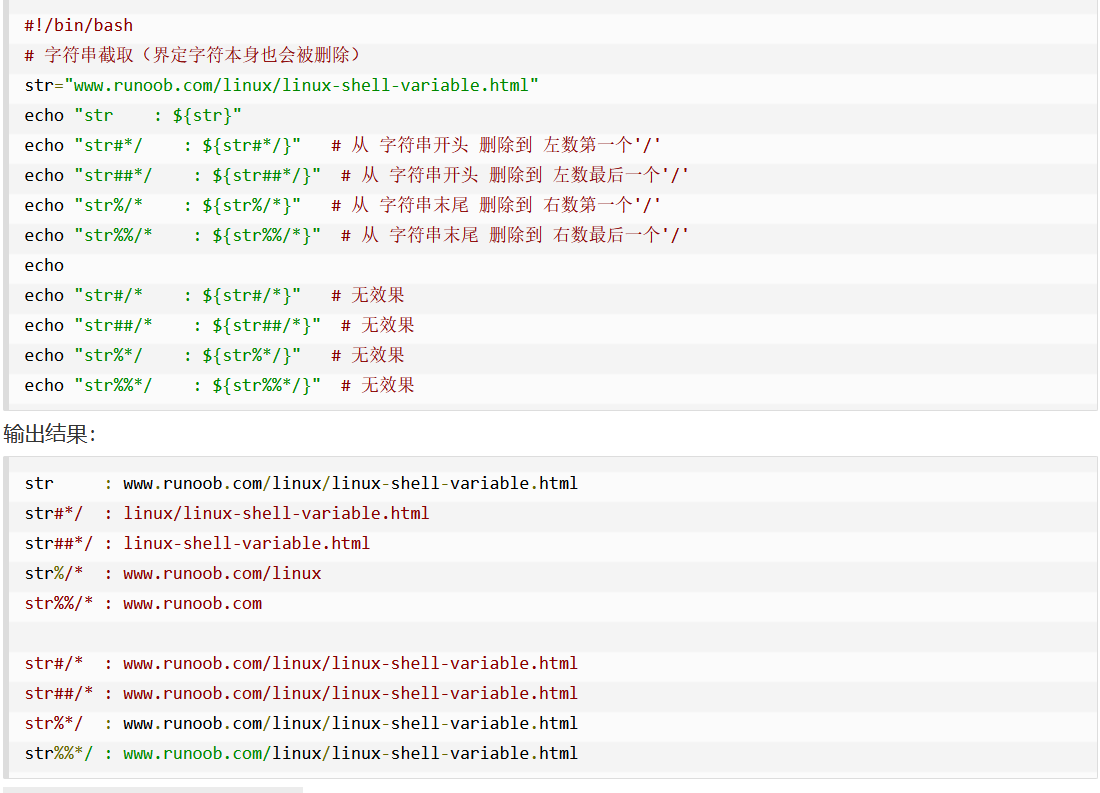Click the ${str%%/*} expansion in code
Viewport: 1100px width, 793px height.
pos(262,235)
